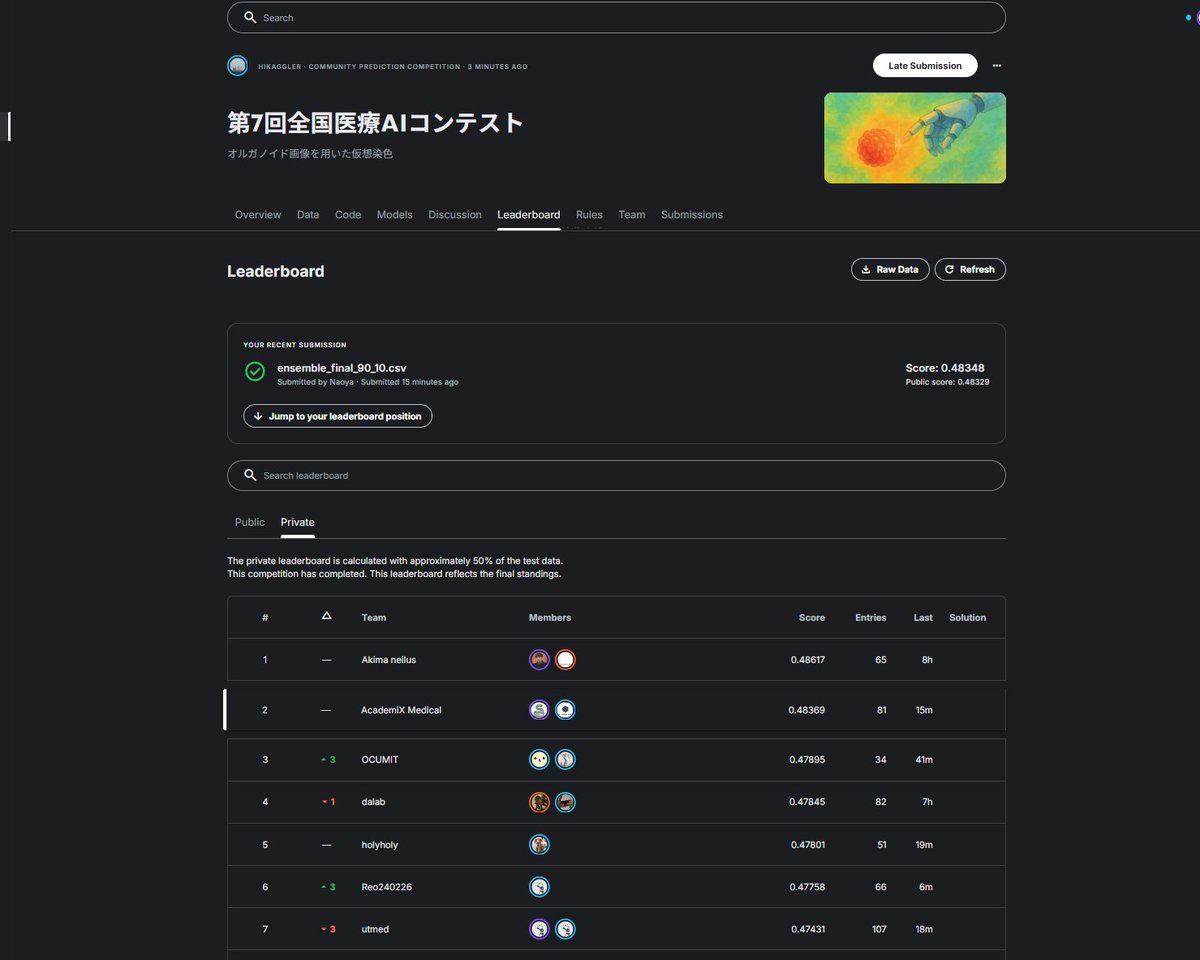Click the Entries column header

[871, 617]
